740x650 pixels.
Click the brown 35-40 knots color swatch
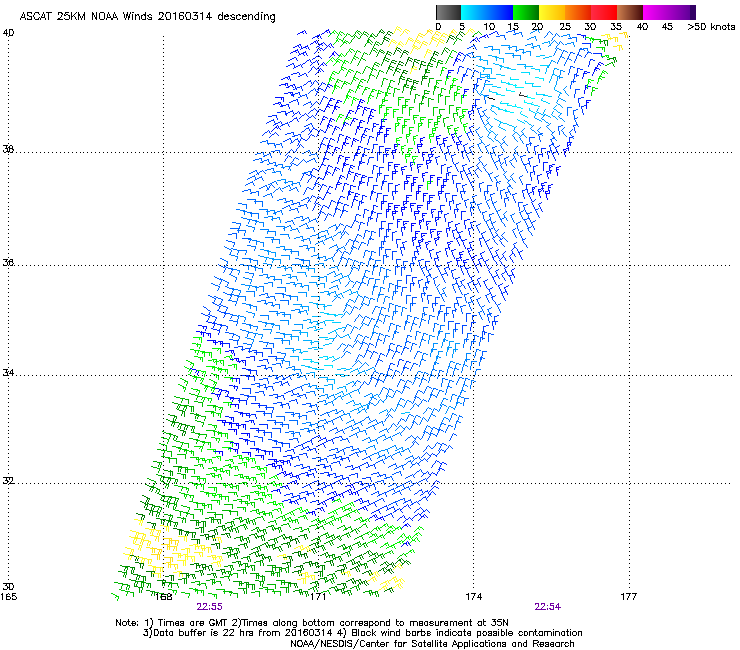tap(630, 12)
